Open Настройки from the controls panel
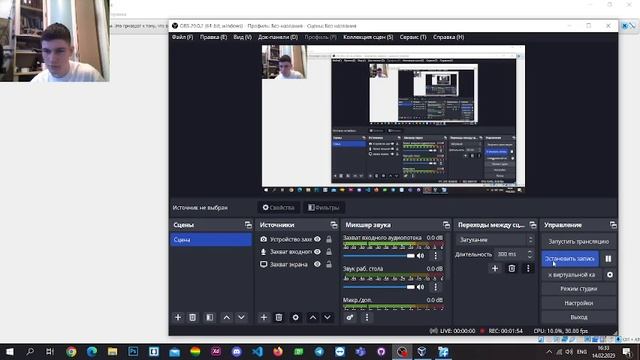The image size is (640, 360). click(578, 303)
